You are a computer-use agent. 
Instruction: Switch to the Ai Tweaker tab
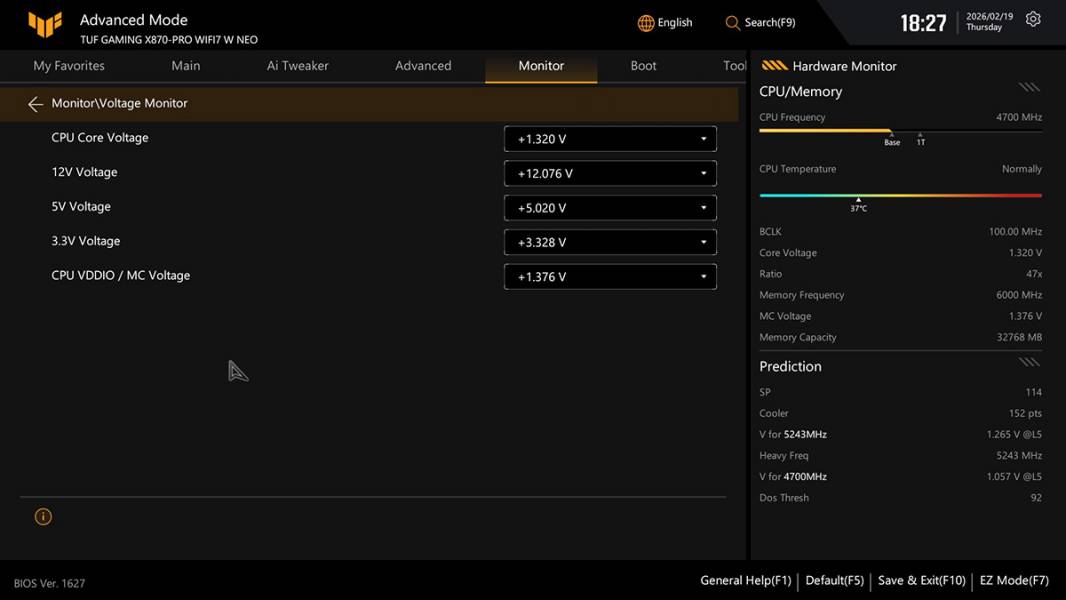298,66
